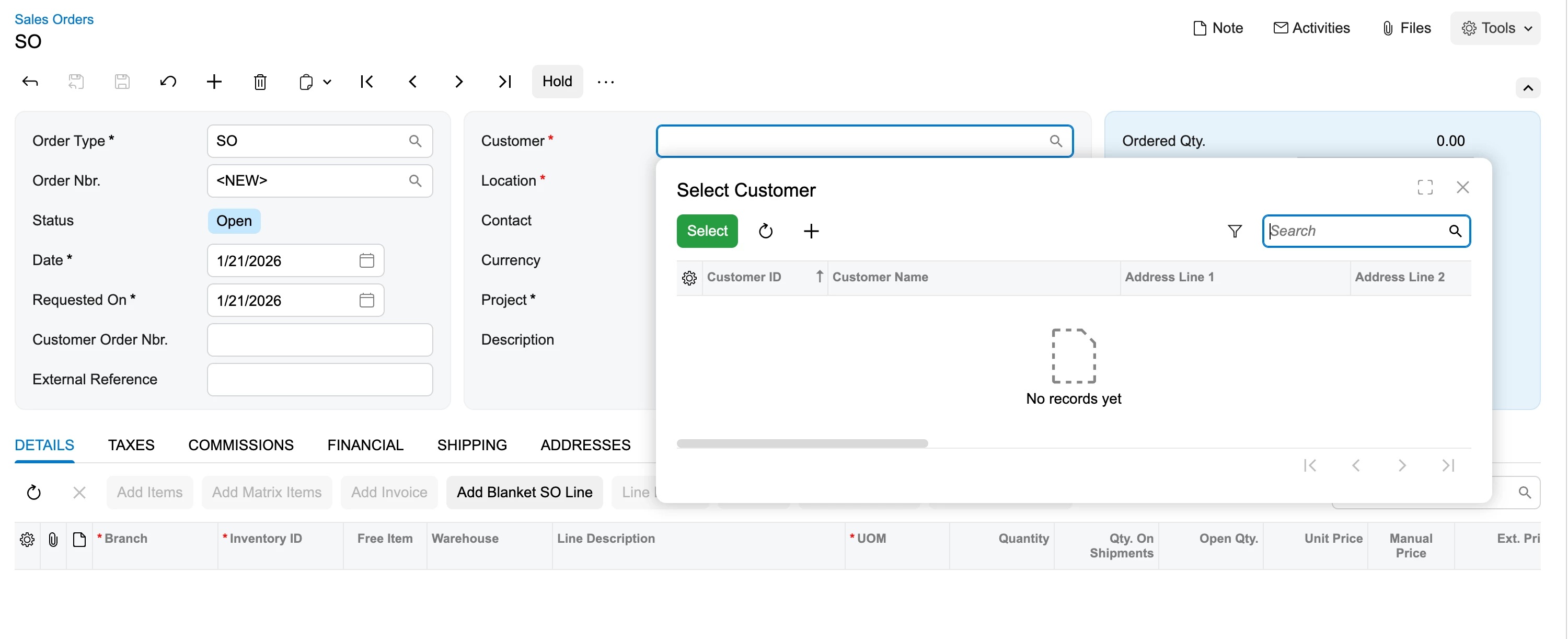Expand the Tools dropdown menu
Image resolution: width=1568 pixels, height=639 pixels.
[x=1495, y=28]
